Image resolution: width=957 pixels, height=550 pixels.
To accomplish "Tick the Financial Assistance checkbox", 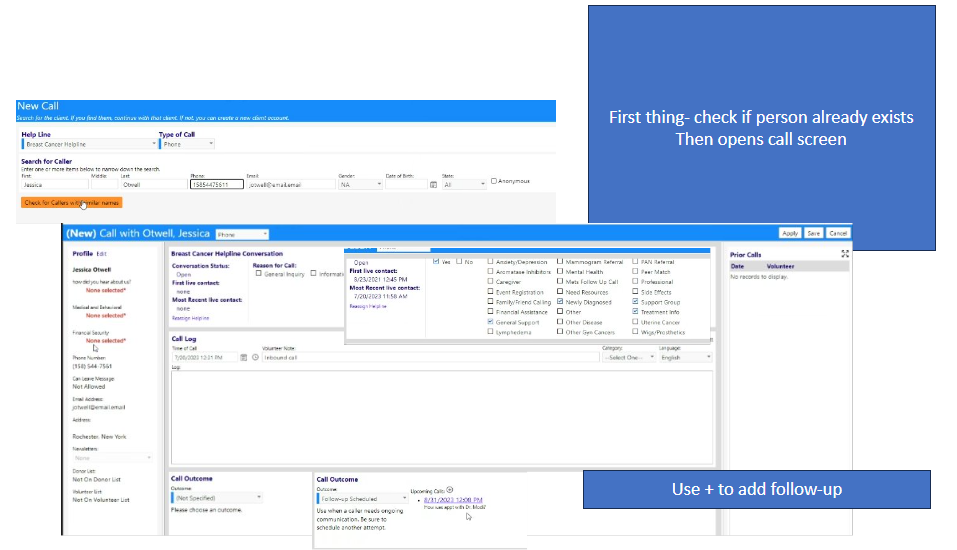I will tap(490, 311).
